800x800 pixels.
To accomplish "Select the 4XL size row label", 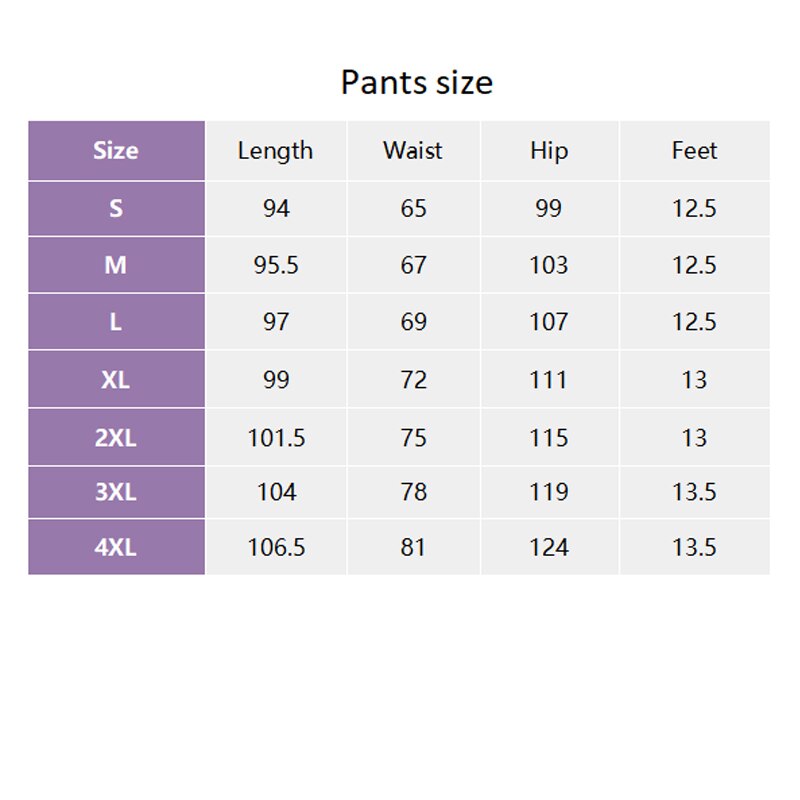I will [x=116, y=547].
